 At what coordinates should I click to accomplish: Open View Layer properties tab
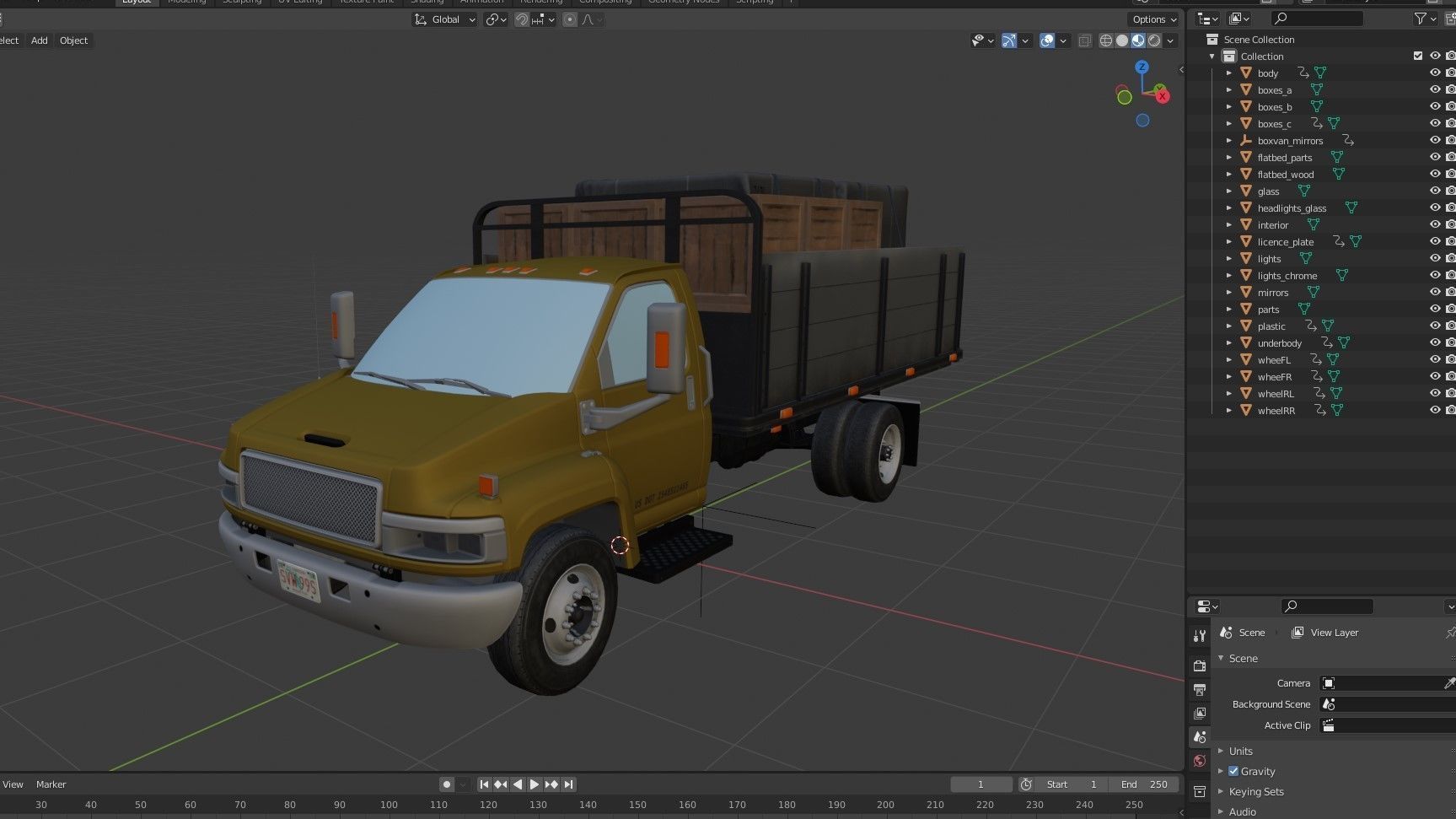pyautogui.click(x=1200, y=713)
